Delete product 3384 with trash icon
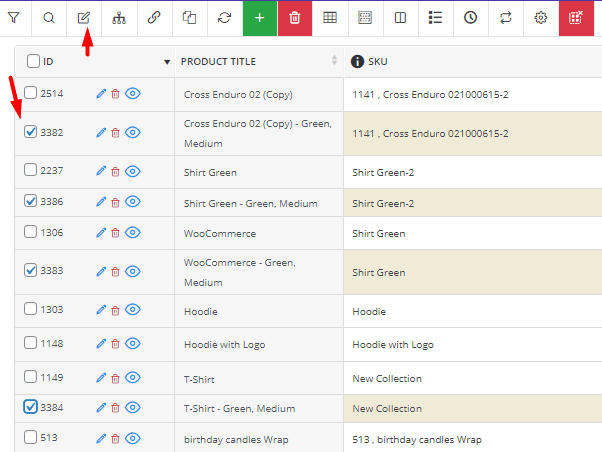Image resolution: width=602 pixels, height=452 pixels. tap(115, 407)
